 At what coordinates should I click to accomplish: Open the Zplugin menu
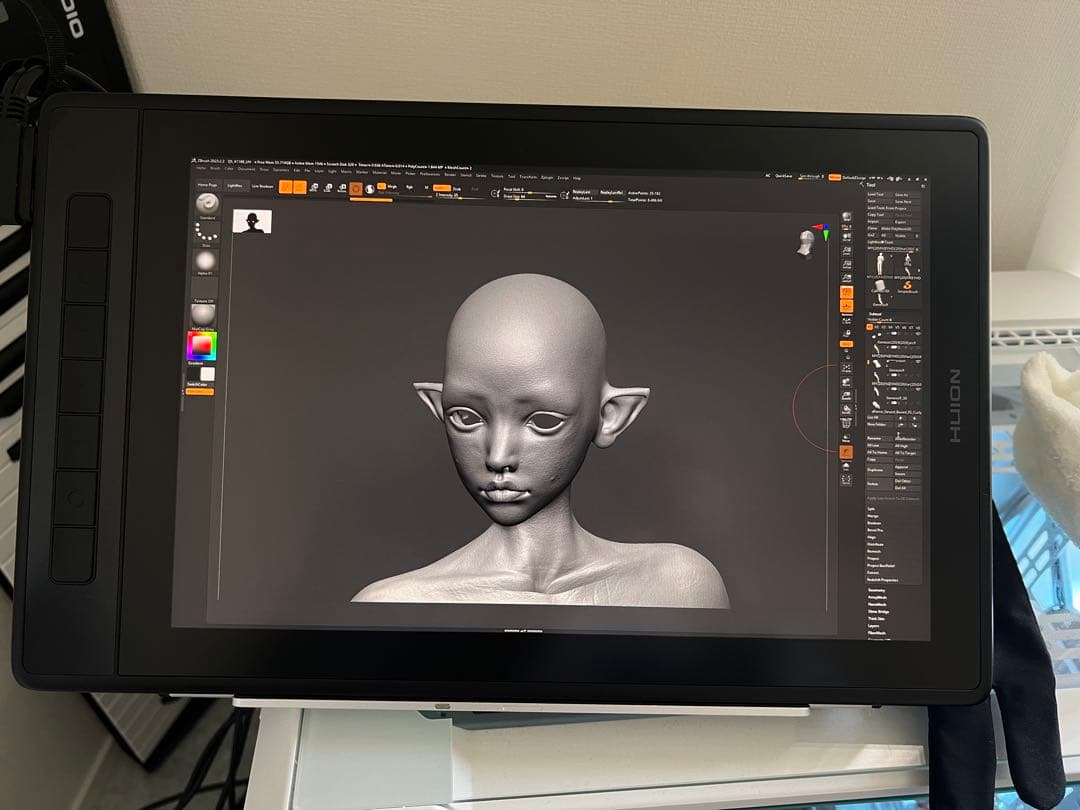pos(545,177)
